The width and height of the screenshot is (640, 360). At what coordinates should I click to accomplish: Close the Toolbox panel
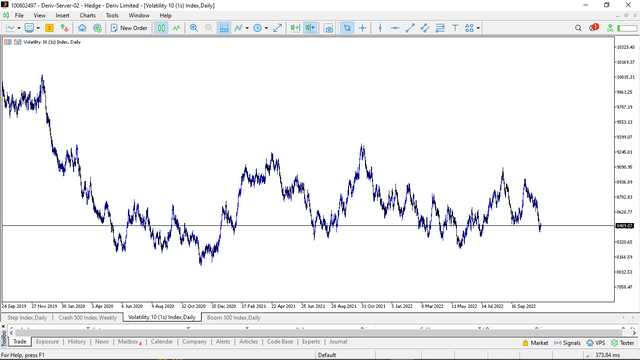coord(3,327)
